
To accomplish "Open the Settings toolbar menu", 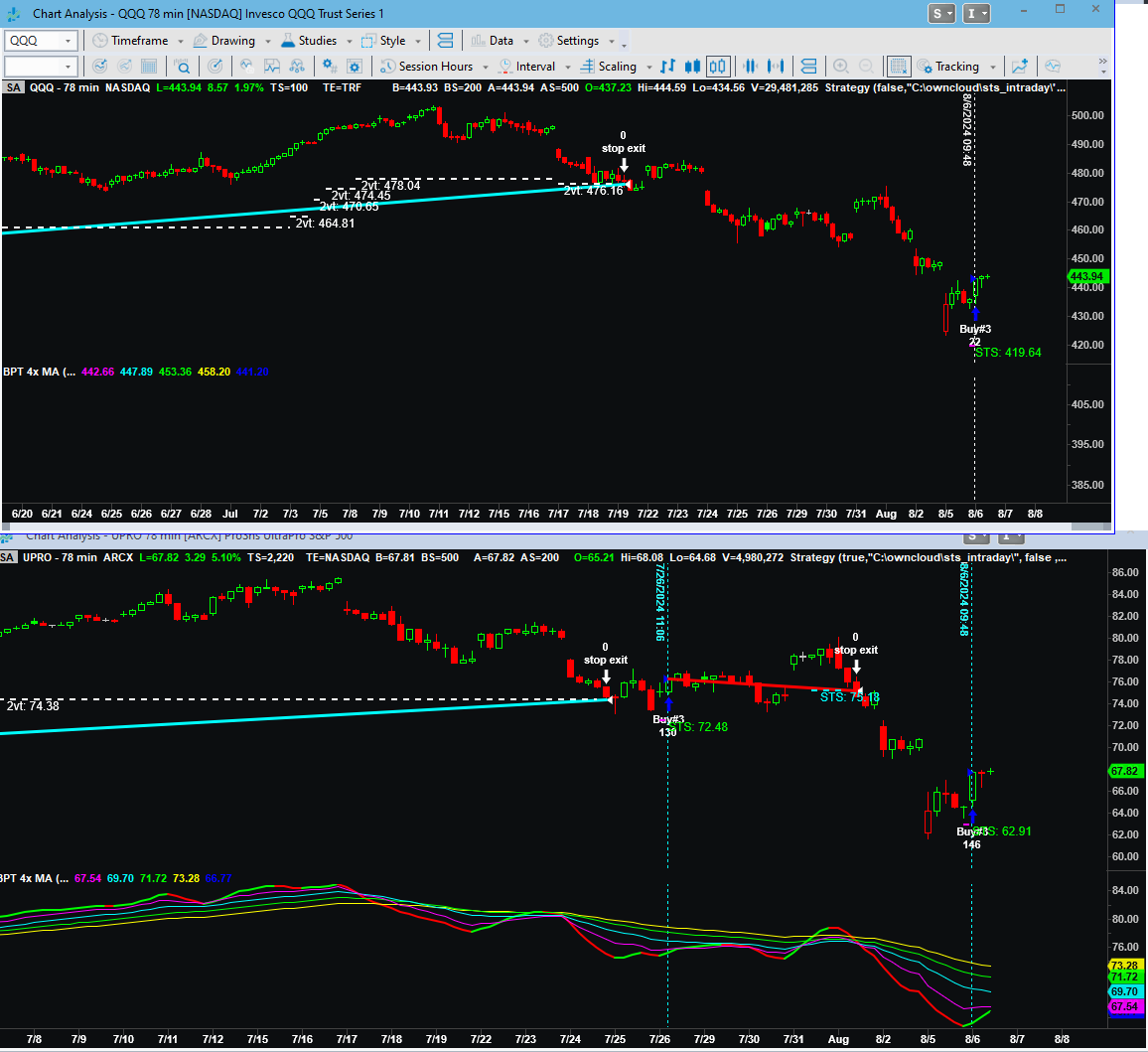I will (x=569, y=41).
